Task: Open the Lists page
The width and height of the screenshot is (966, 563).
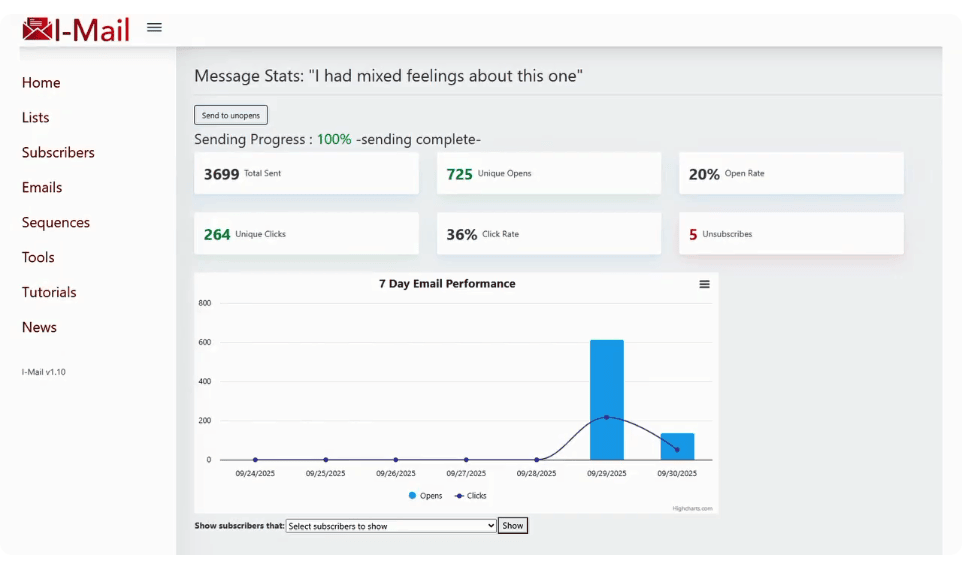Action: click(x=35, y=118)
